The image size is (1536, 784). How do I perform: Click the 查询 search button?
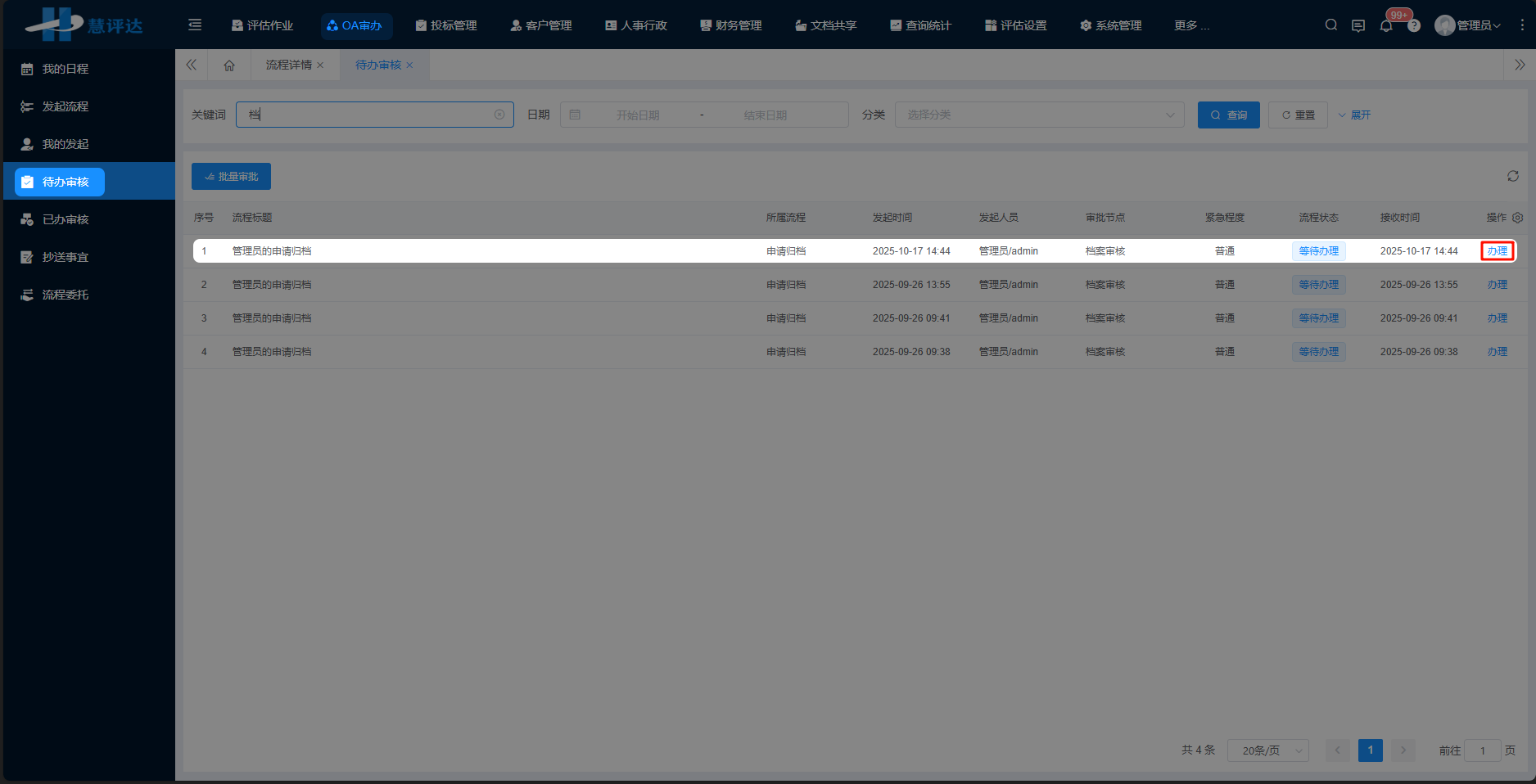[x=1228, y=115]
